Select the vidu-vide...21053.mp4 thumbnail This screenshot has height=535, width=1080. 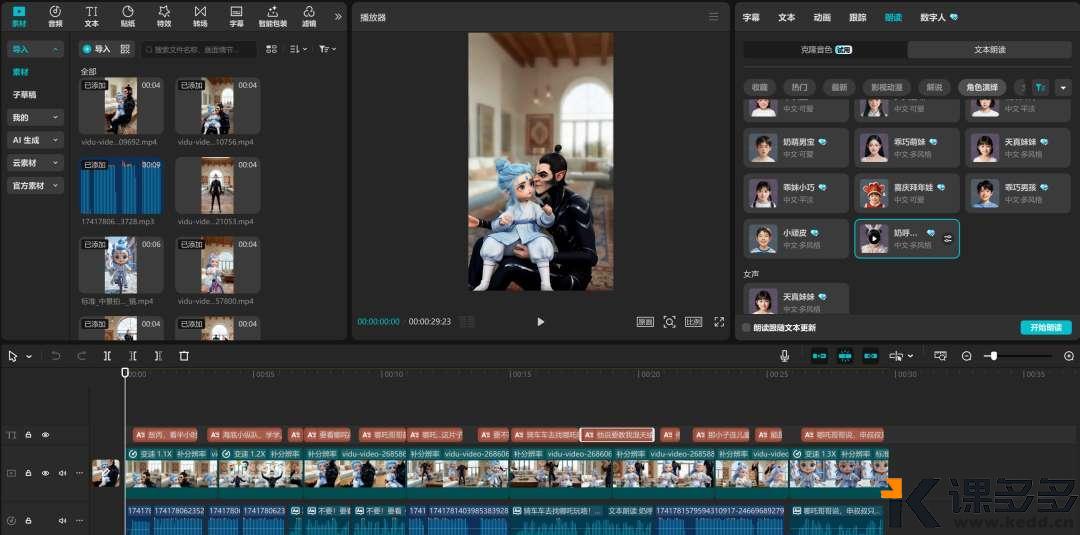tap(218, 186)
